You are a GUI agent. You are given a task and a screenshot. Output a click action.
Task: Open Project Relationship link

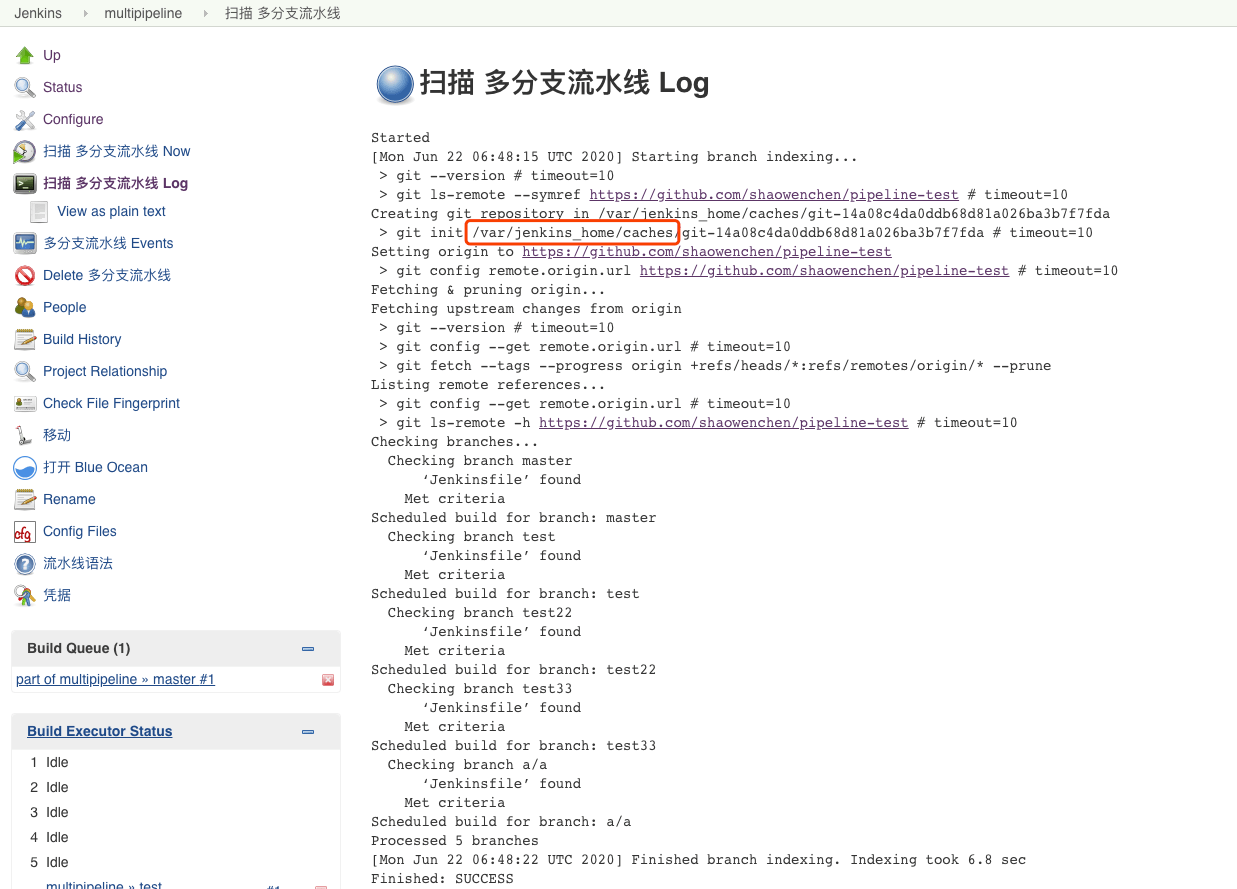pyautogui.click(x=105, y=371)
